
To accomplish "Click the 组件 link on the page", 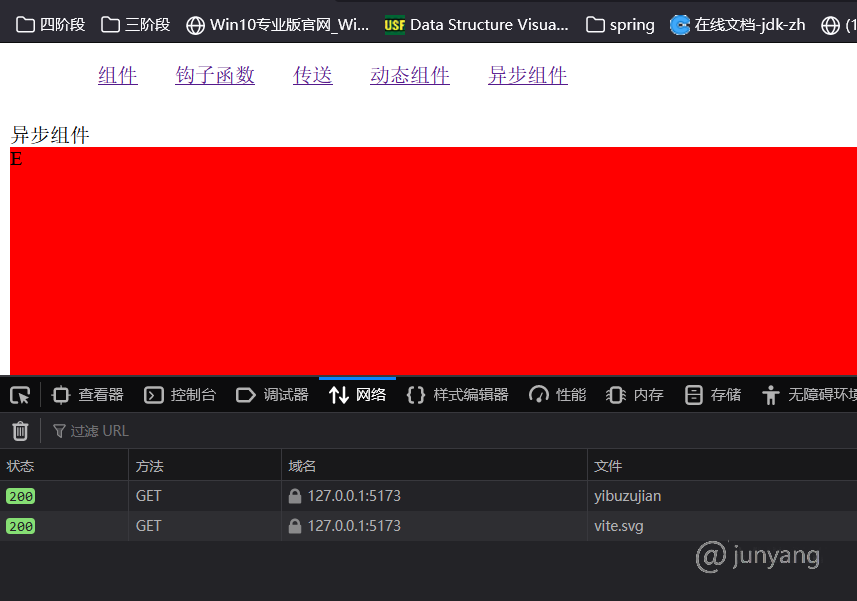I will pyautogui.click(x=117, y=76).
